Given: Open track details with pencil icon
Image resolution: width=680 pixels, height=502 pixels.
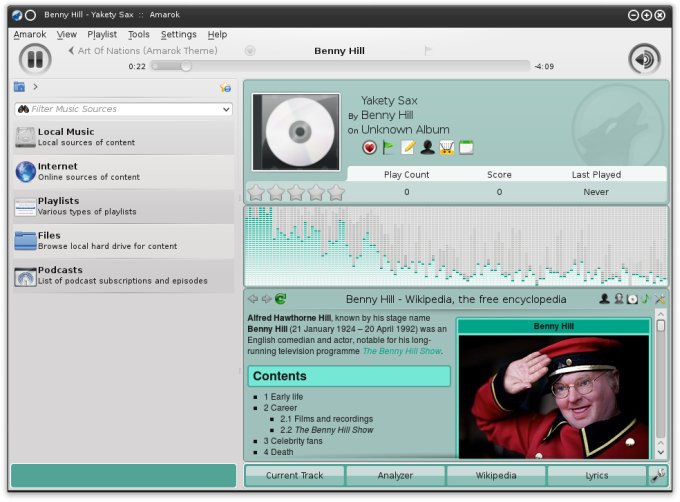Looking at the screenshot, I should (x=408, y=148).
